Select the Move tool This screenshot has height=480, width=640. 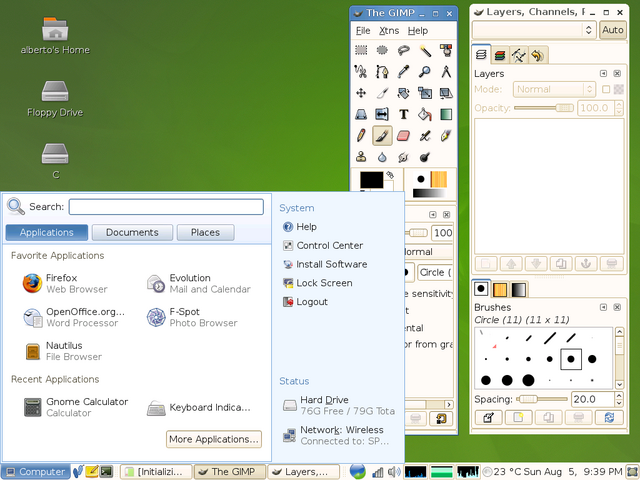[361, 93]
